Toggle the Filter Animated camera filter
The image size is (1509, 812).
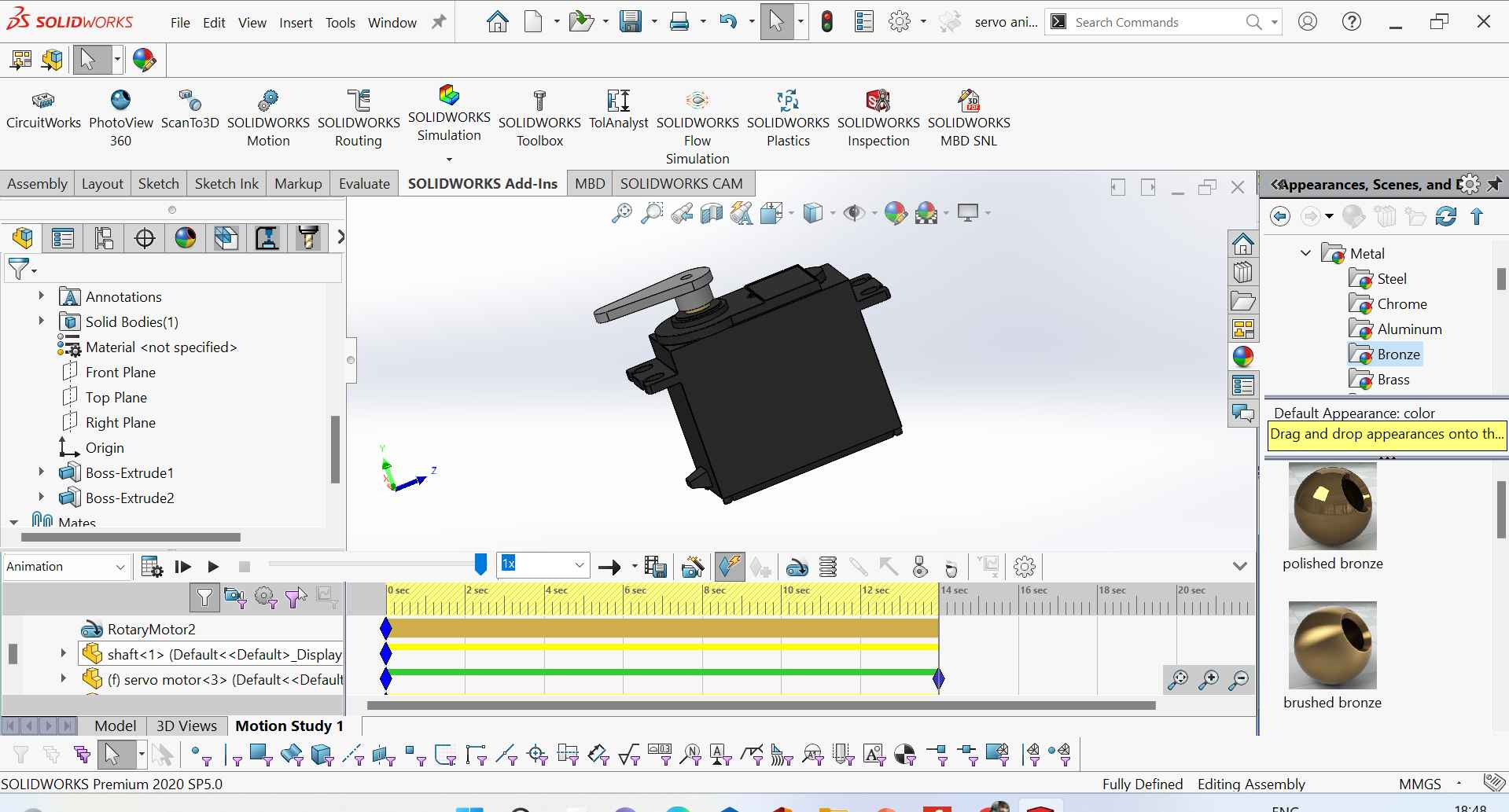pos(235,598)
